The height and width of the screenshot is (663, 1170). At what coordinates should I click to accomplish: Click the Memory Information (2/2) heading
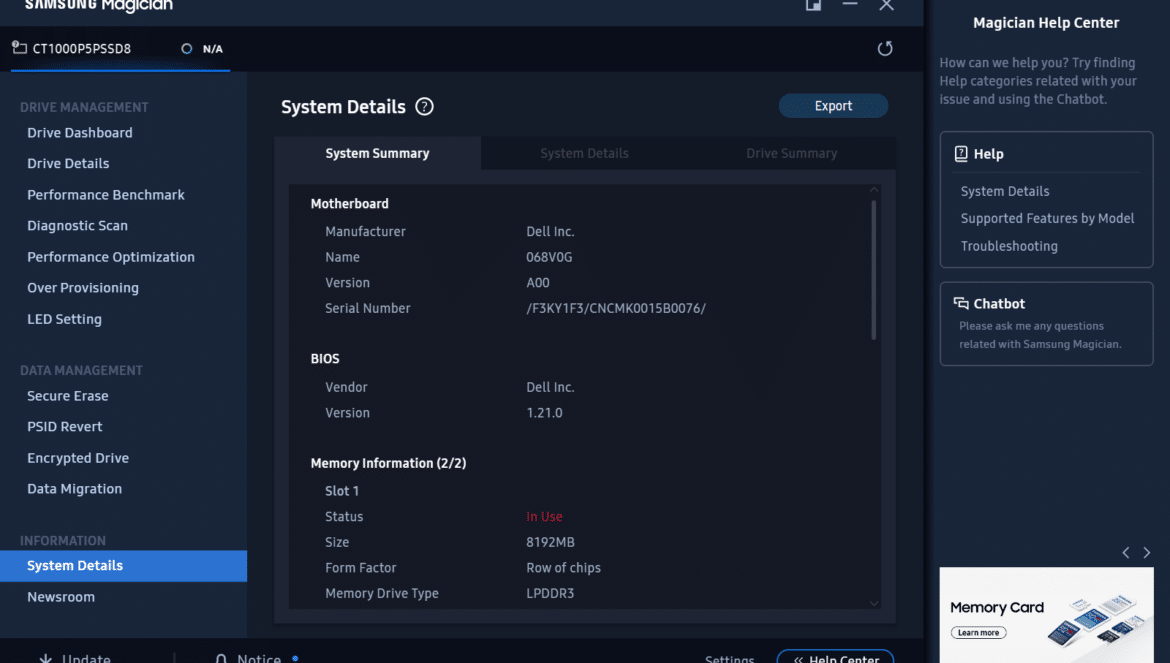[388, 463]
